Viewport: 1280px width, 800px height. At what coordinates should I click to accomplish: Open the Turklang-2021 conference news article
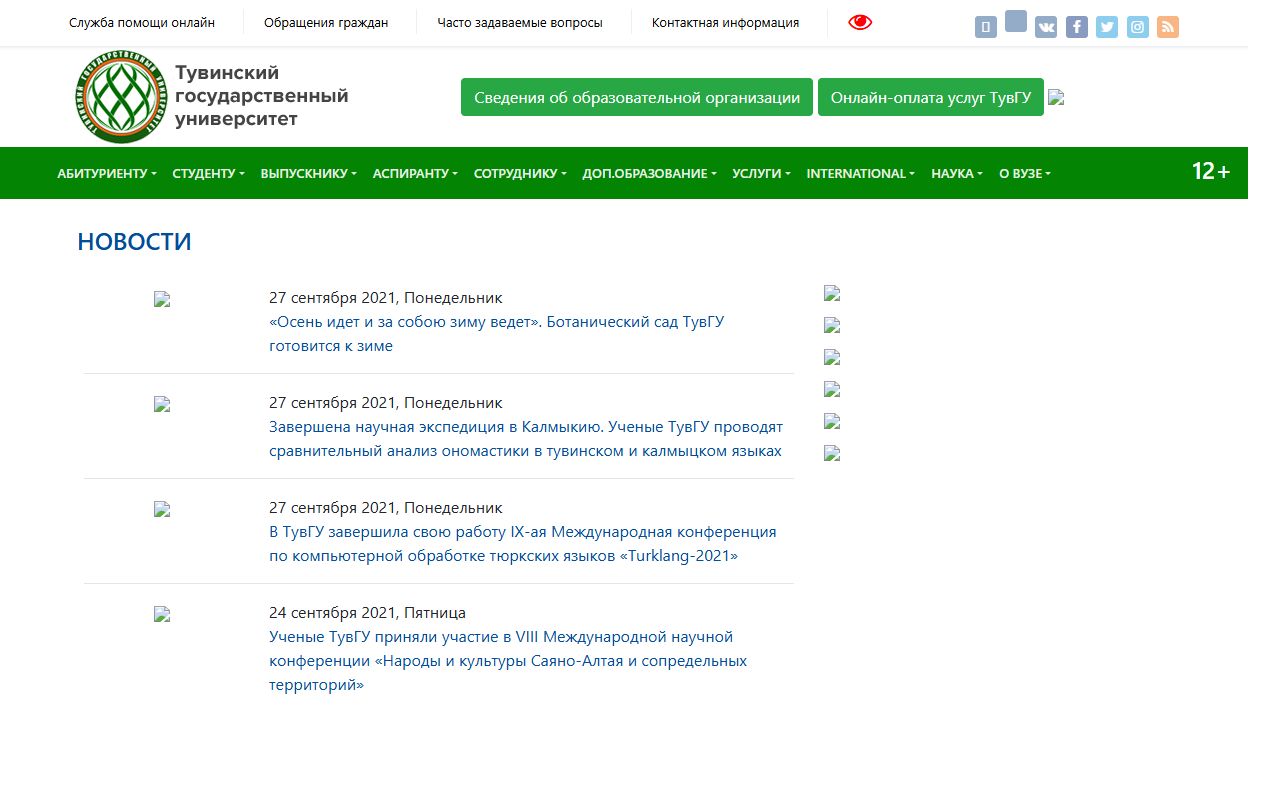pyautogui.click(x=523, y=544)
